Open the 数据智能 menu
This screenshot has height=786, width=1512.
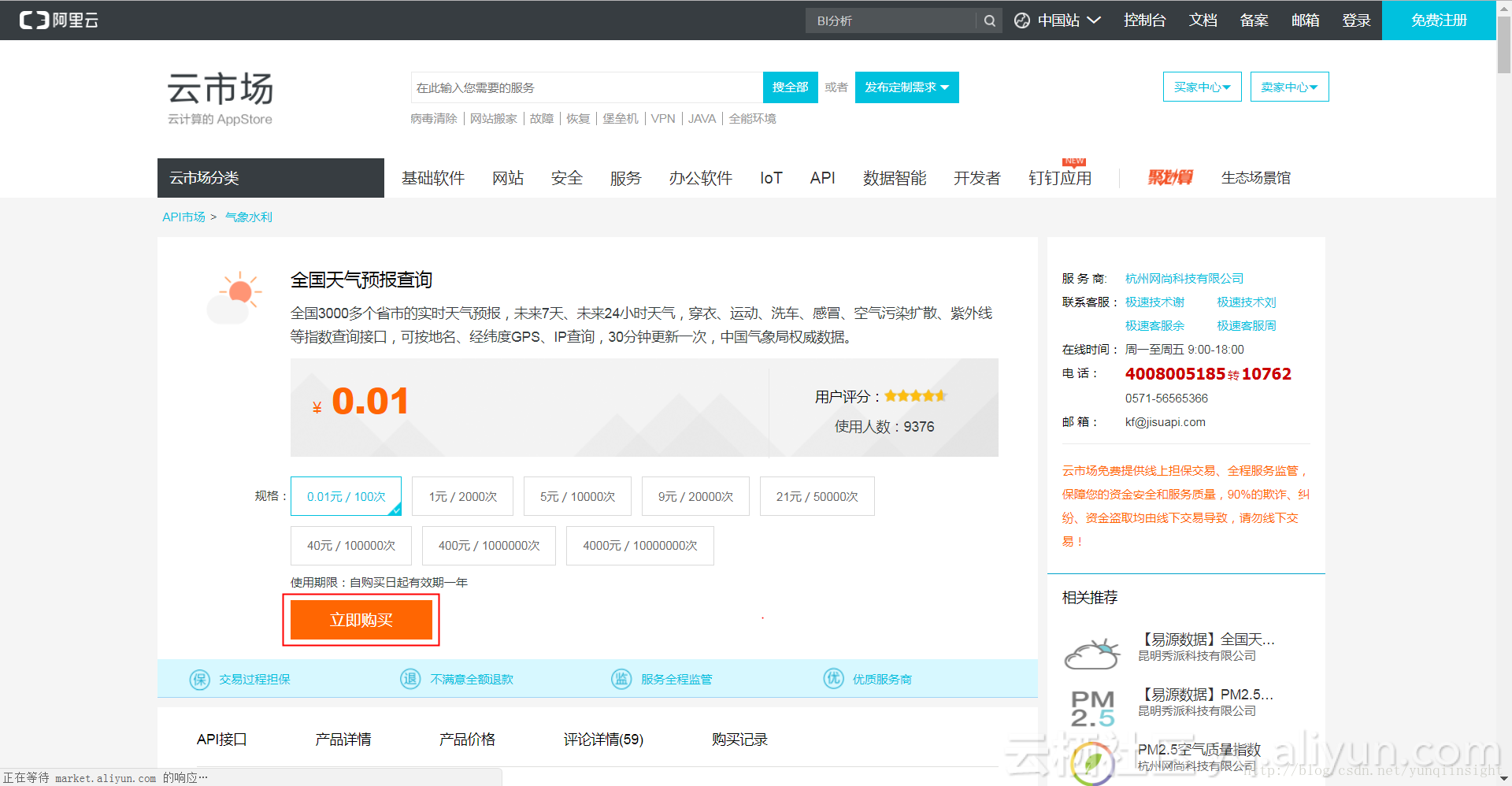pos(895,178)
